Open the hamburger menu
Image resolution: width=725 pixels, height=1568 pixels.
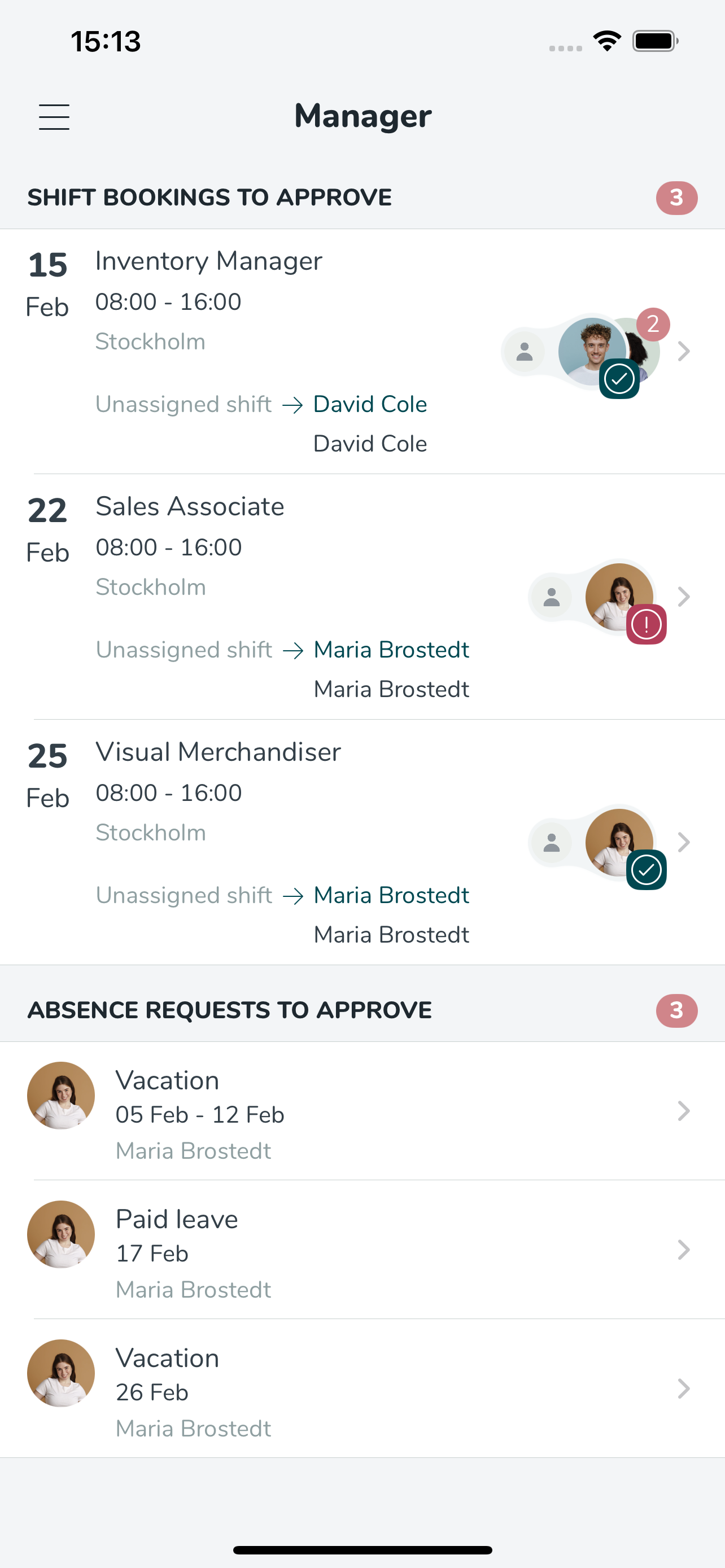pos(54,116)
